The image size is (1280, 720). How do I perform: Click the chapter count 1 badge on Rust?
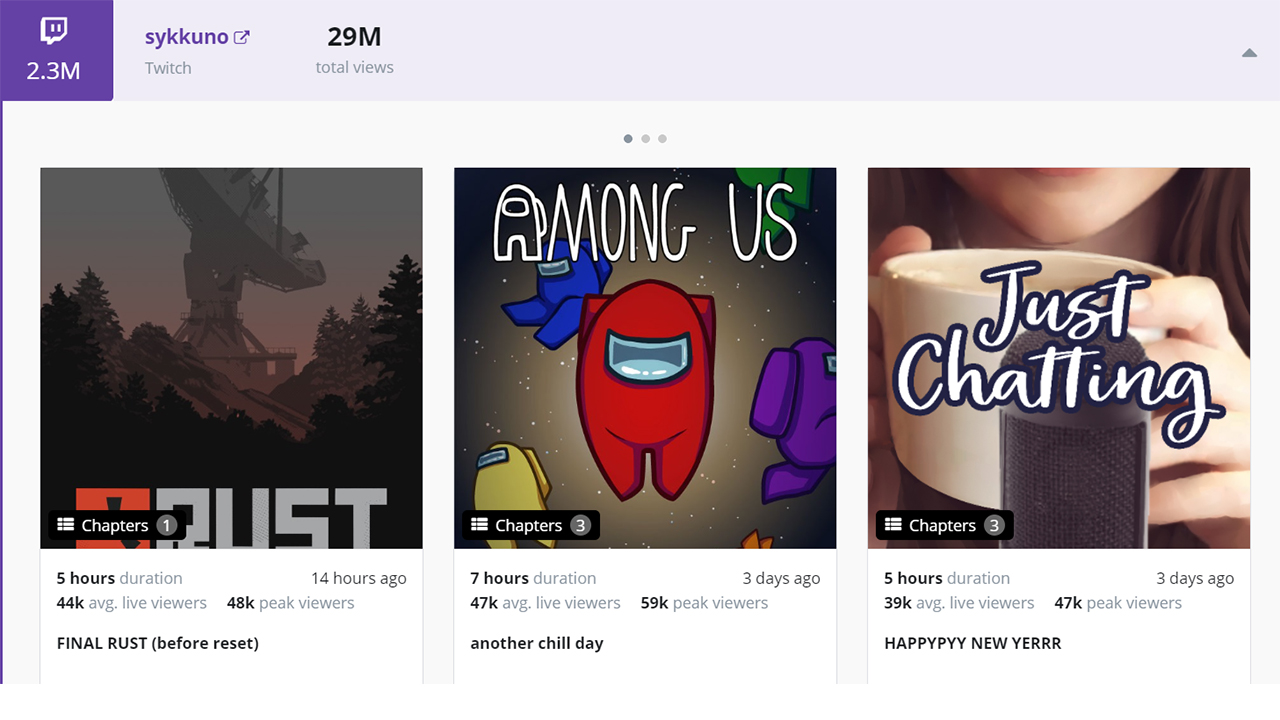[x=166, y=525]
